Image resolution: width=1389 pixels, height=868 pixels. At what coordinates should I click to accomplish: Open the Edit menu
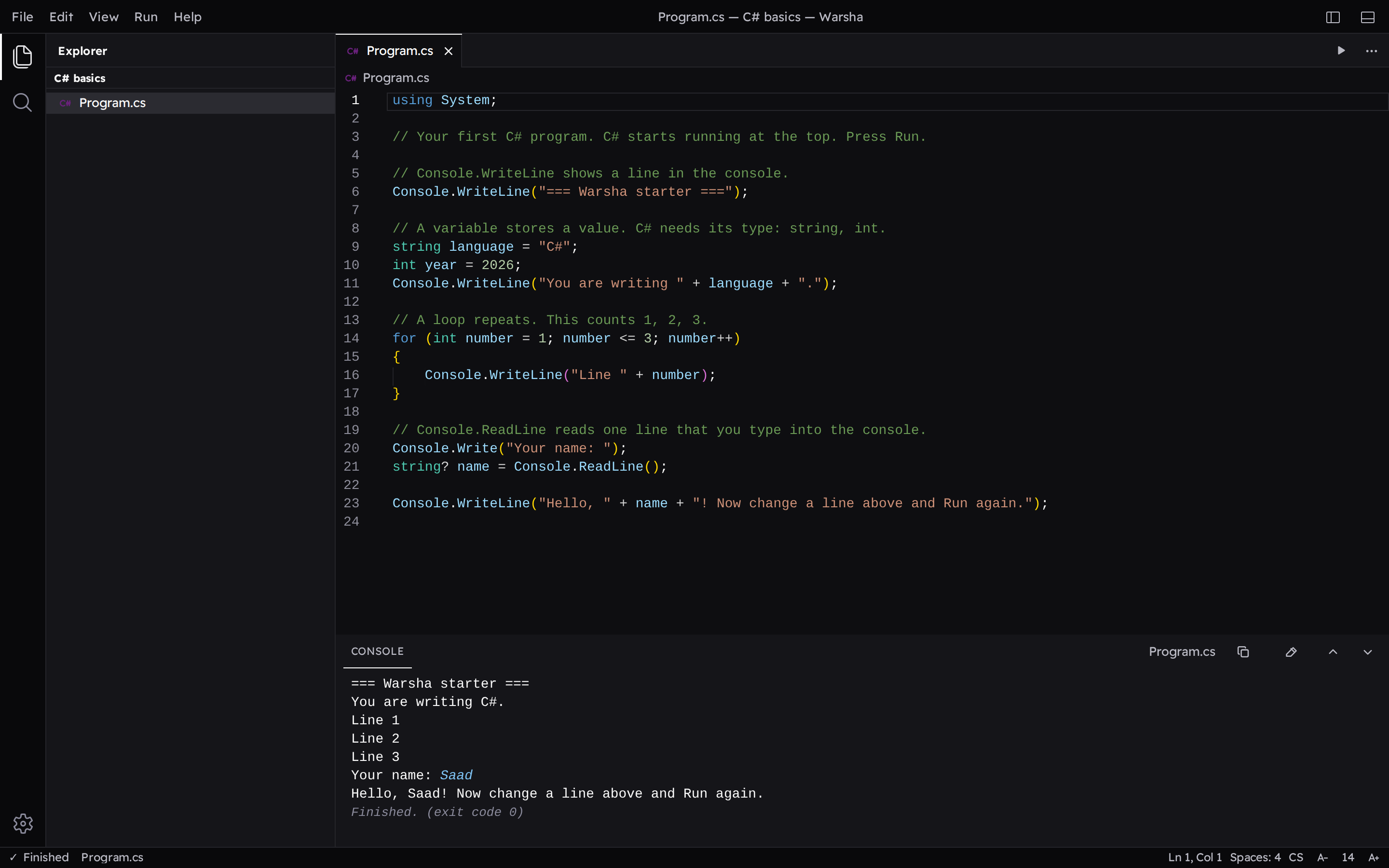click(61, 17)
